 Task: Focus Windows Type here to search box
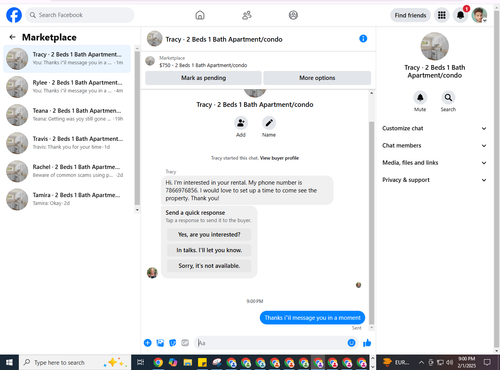(x=75, y=362)
